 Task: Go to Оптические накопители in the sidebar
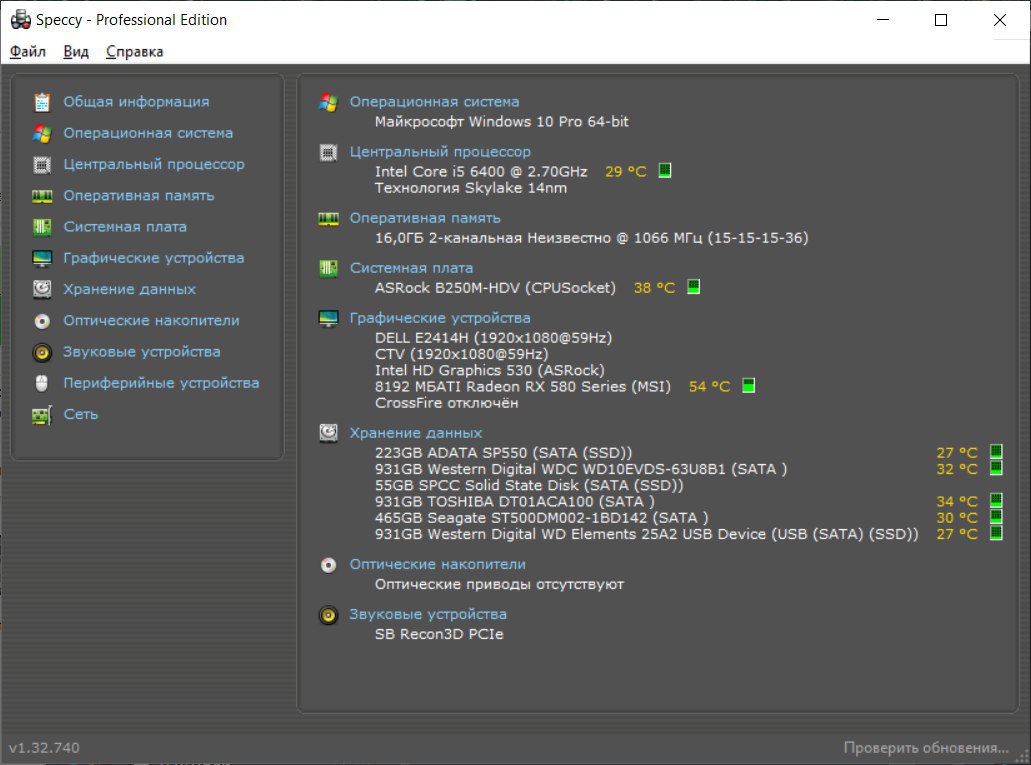(151, 320)
